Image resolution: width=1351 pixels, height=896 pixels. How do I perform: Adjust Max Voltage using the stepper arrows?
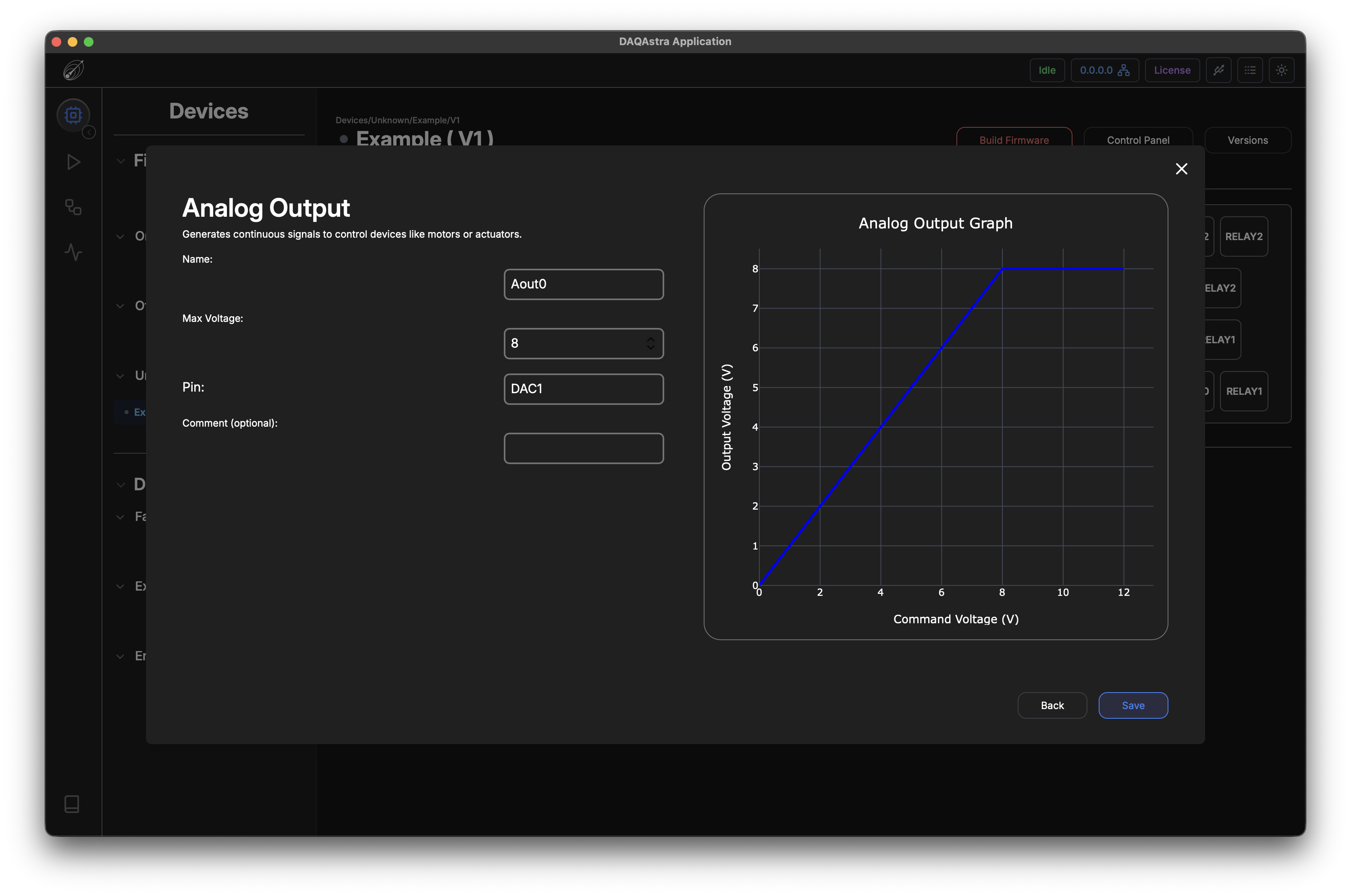[x=651, y=343]
